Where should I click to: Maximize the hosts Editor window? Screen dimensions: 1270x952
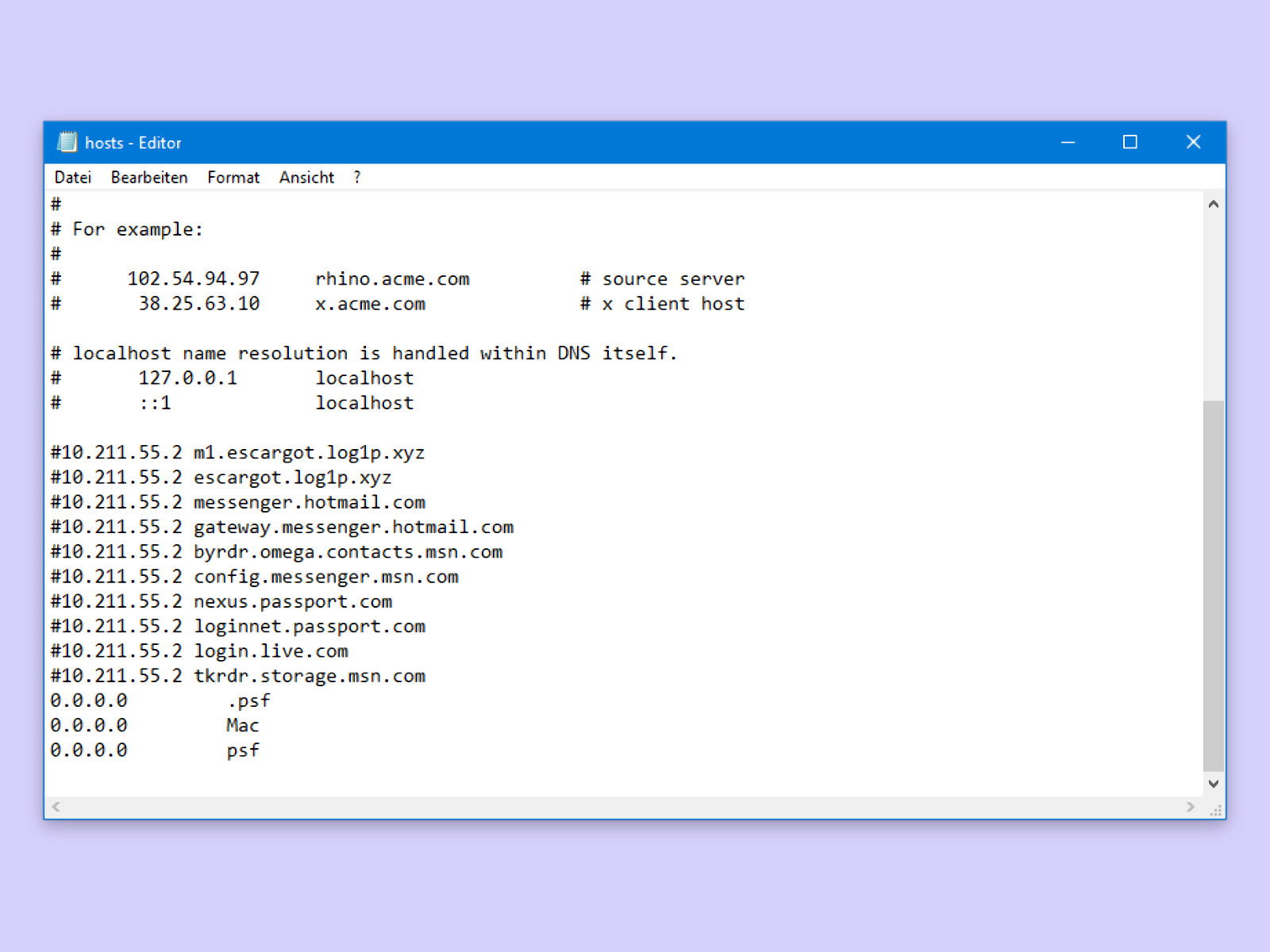click(1130, 143)
